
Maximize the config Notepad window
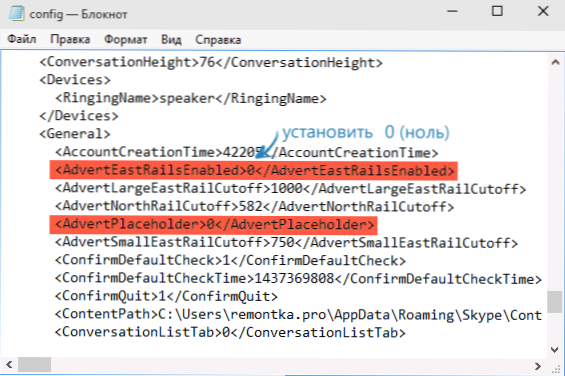click(497, 12)
